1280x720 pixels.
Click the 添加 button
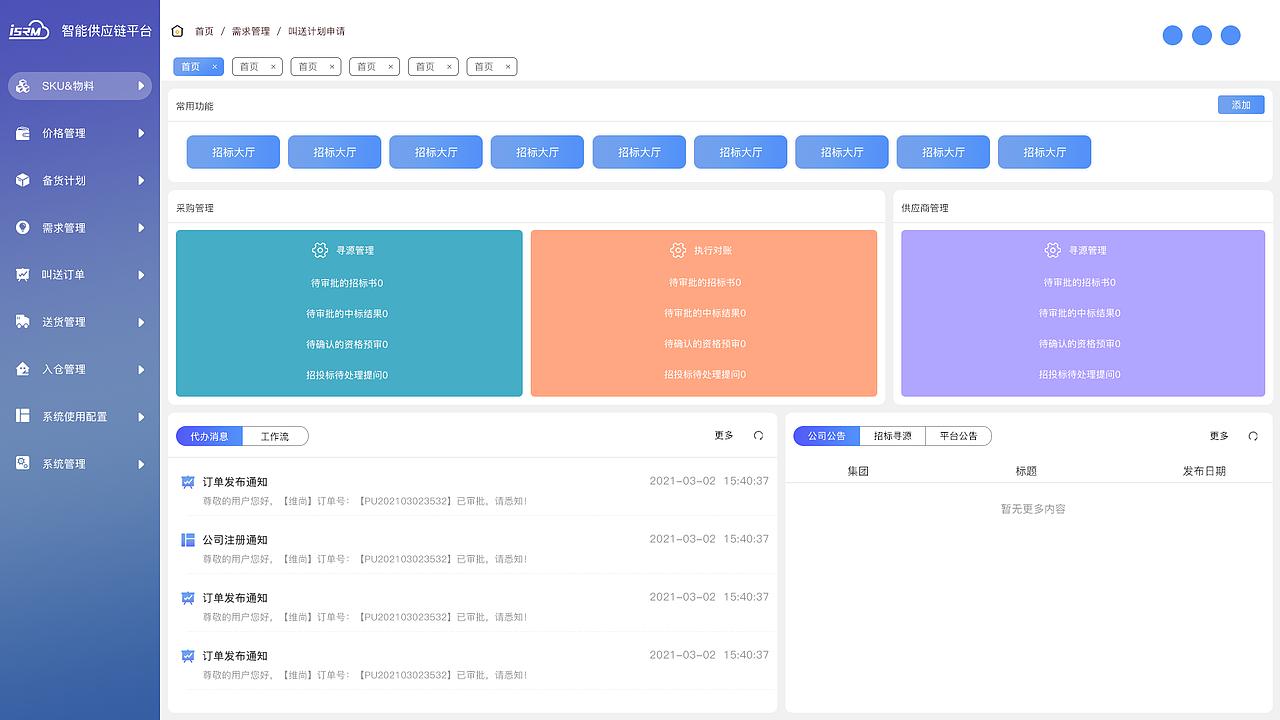tap(1241, 105)
